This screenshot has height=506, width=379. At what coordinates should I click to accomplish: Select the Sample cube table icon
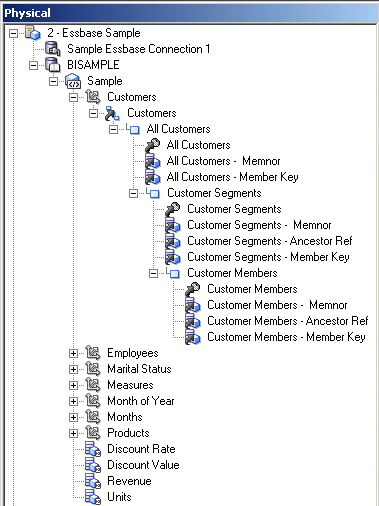click(73, 81)
